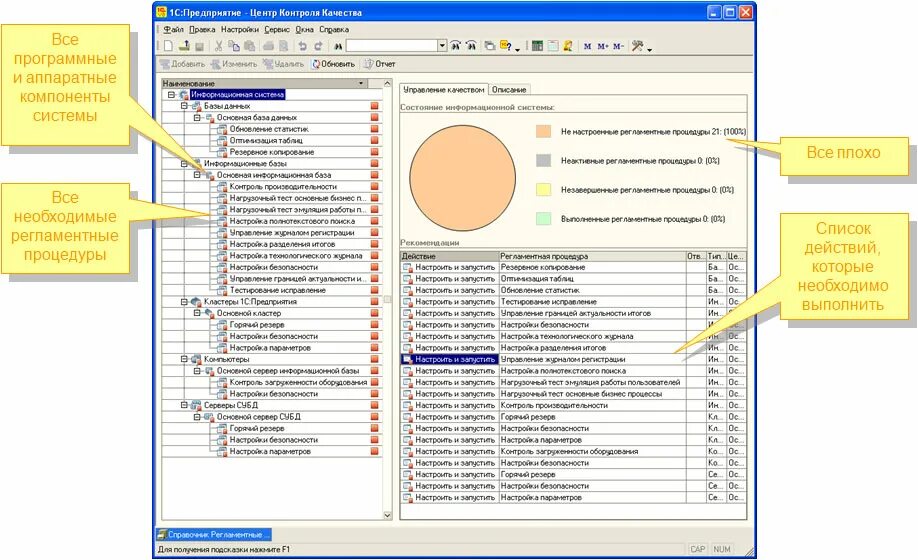Click the Компьютеры folder icon in tree
This screenshot has height=560, width=918.
tap(196, 359)
